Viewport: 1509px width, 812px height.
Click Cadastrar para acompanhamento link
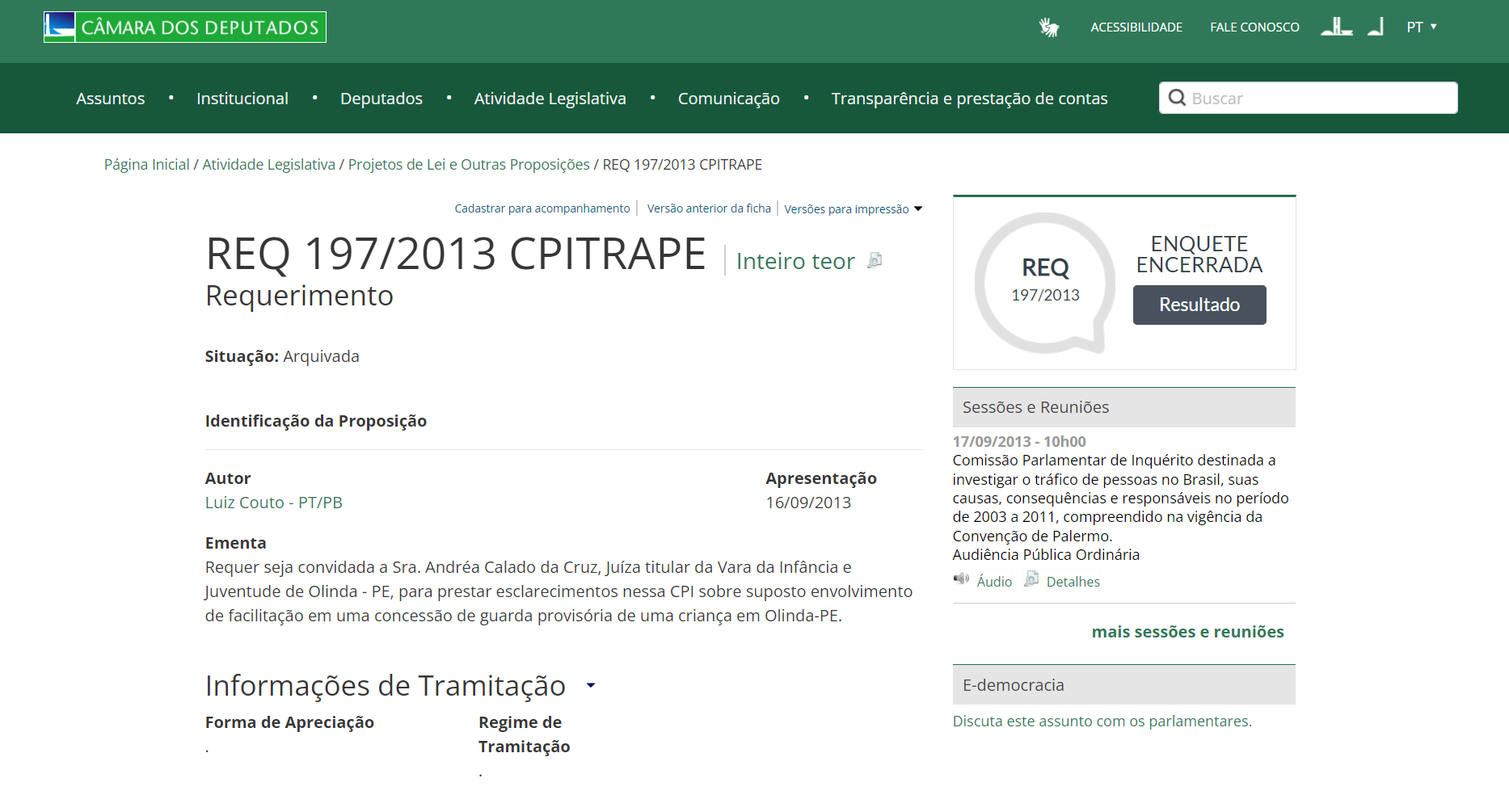click(x=542, y=208)
